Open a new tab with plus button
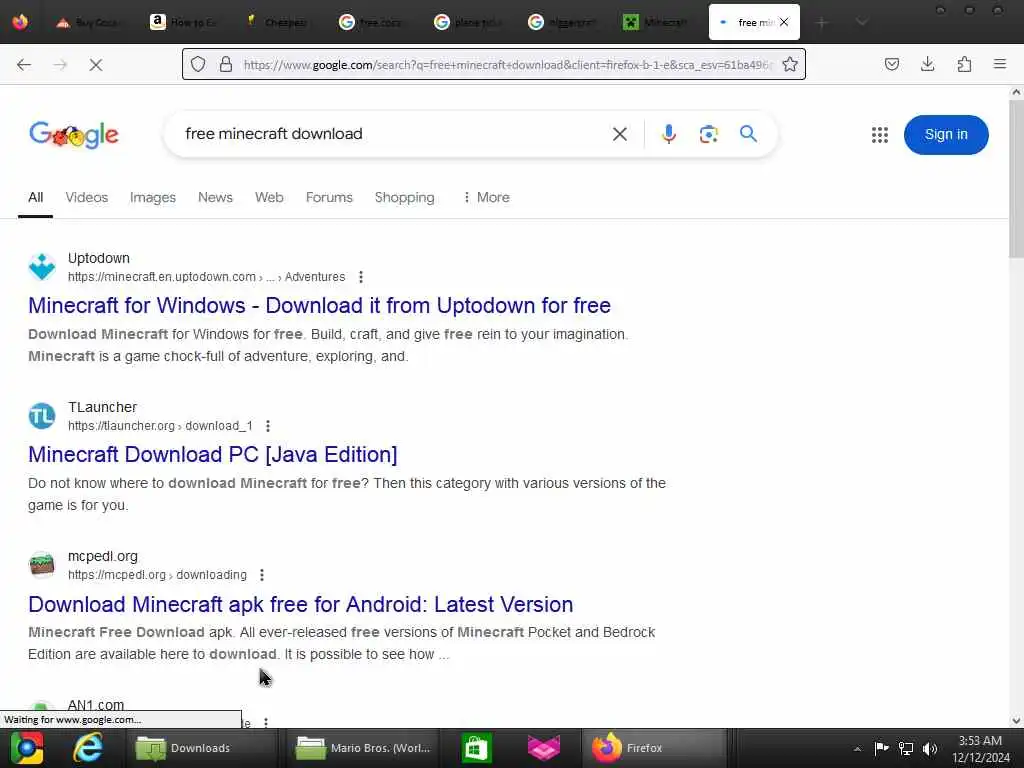This screenshot has height=768, width=1024. (x=822, y=22)
